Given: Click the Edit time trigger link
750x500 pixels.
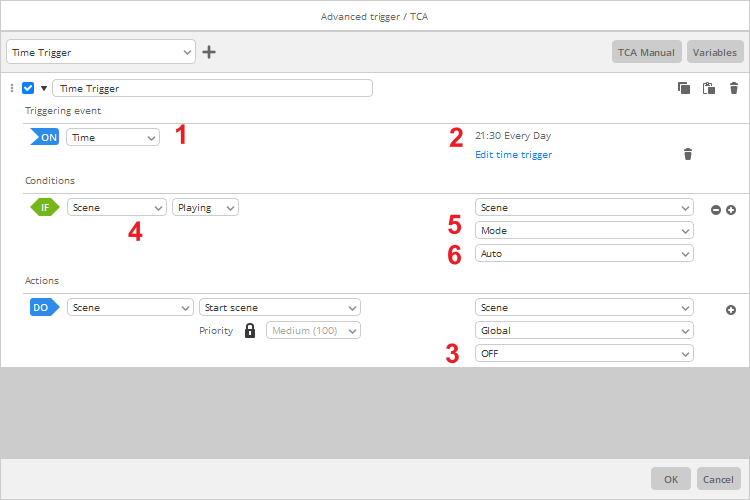Looking at the screenshot, I should (x=513, y=155).
